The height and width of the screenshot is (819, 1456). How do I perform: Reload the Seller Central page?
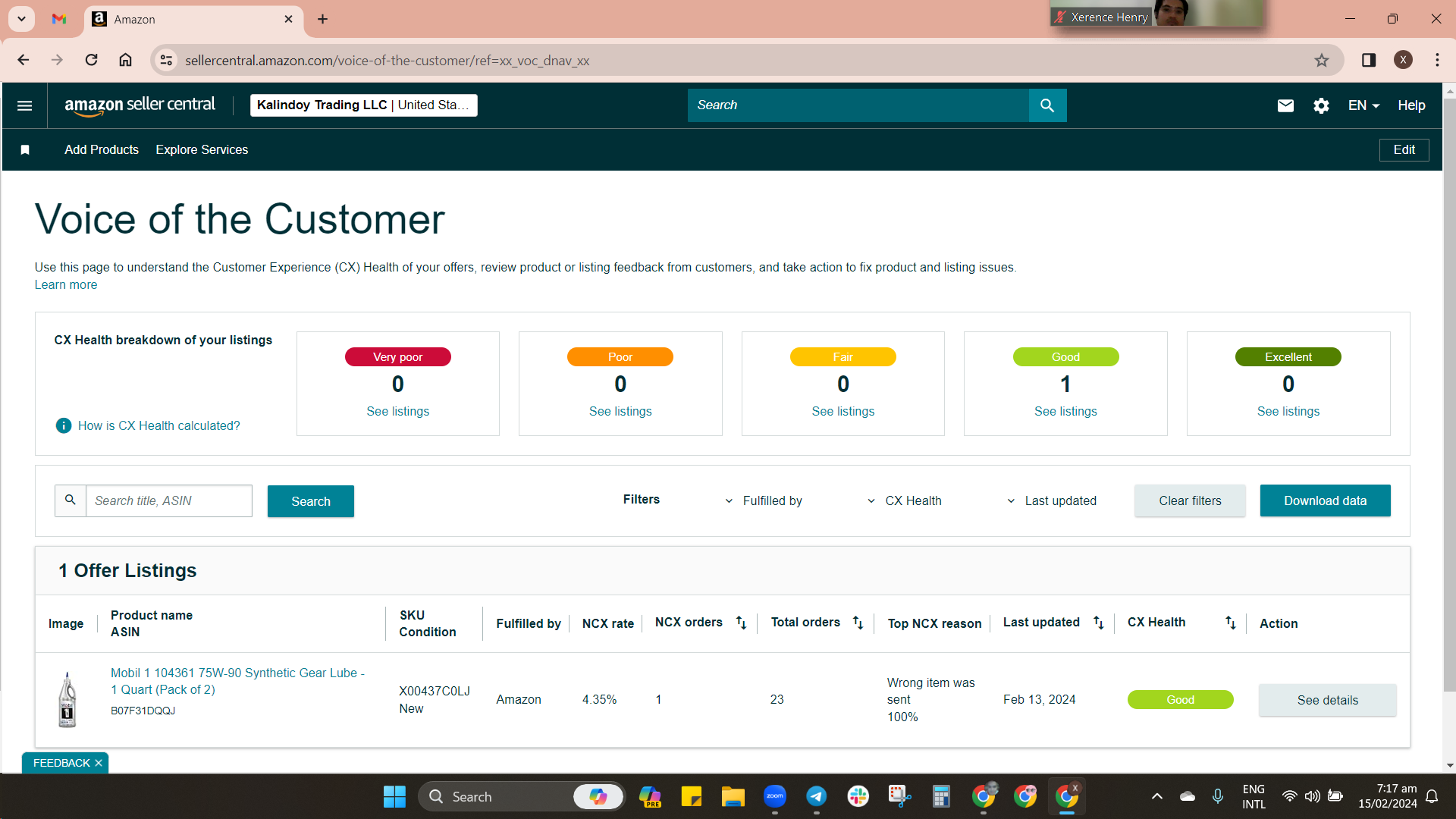(x=91, y=60)
